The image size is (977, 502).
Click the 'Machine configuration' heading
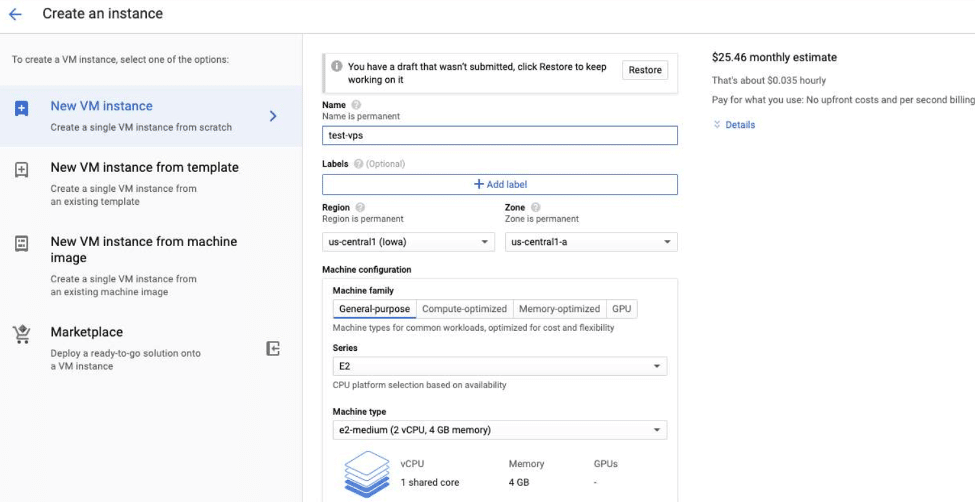366,270
